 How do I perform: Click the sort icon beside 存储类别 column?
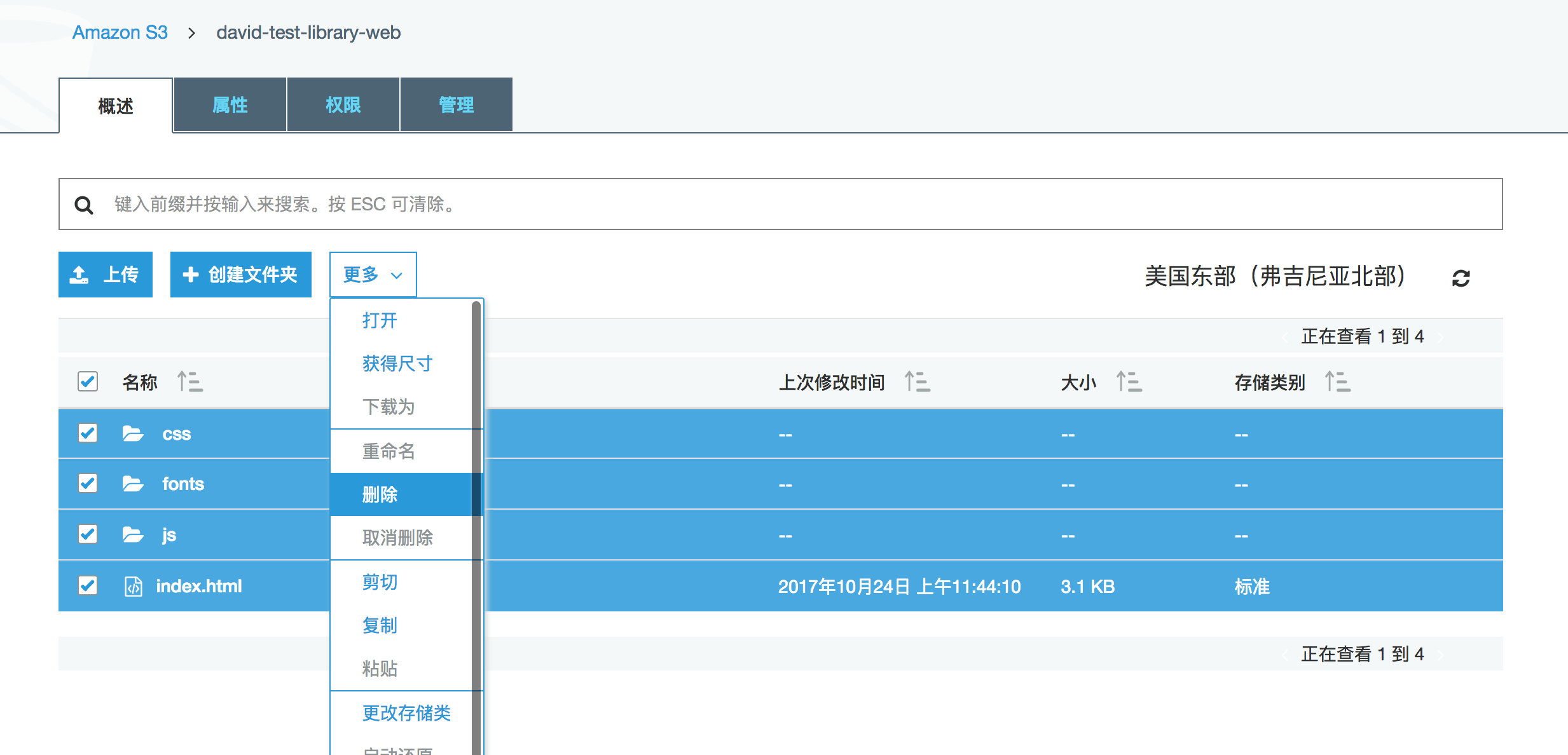click(1337, 382)
